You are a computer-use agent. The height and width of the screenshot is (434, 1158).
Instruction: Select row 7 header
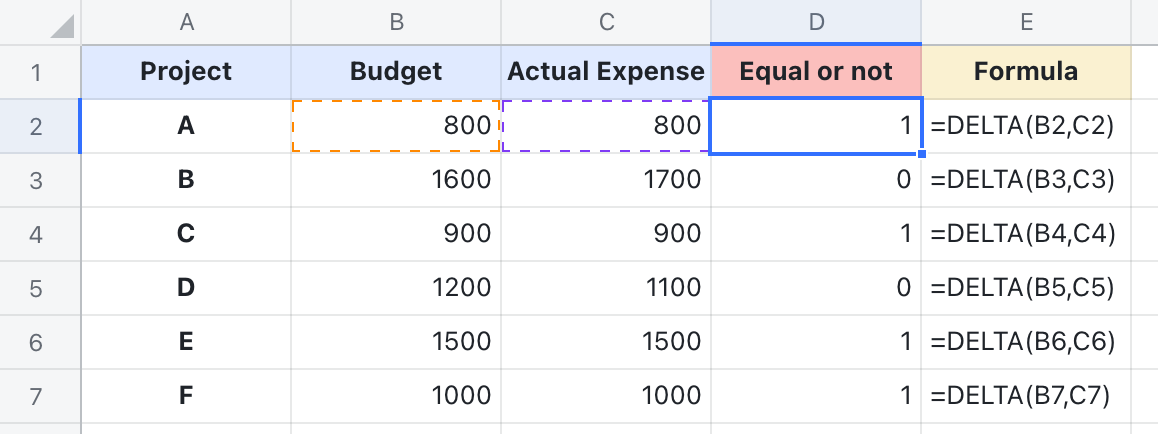click(x=38, y=396)
